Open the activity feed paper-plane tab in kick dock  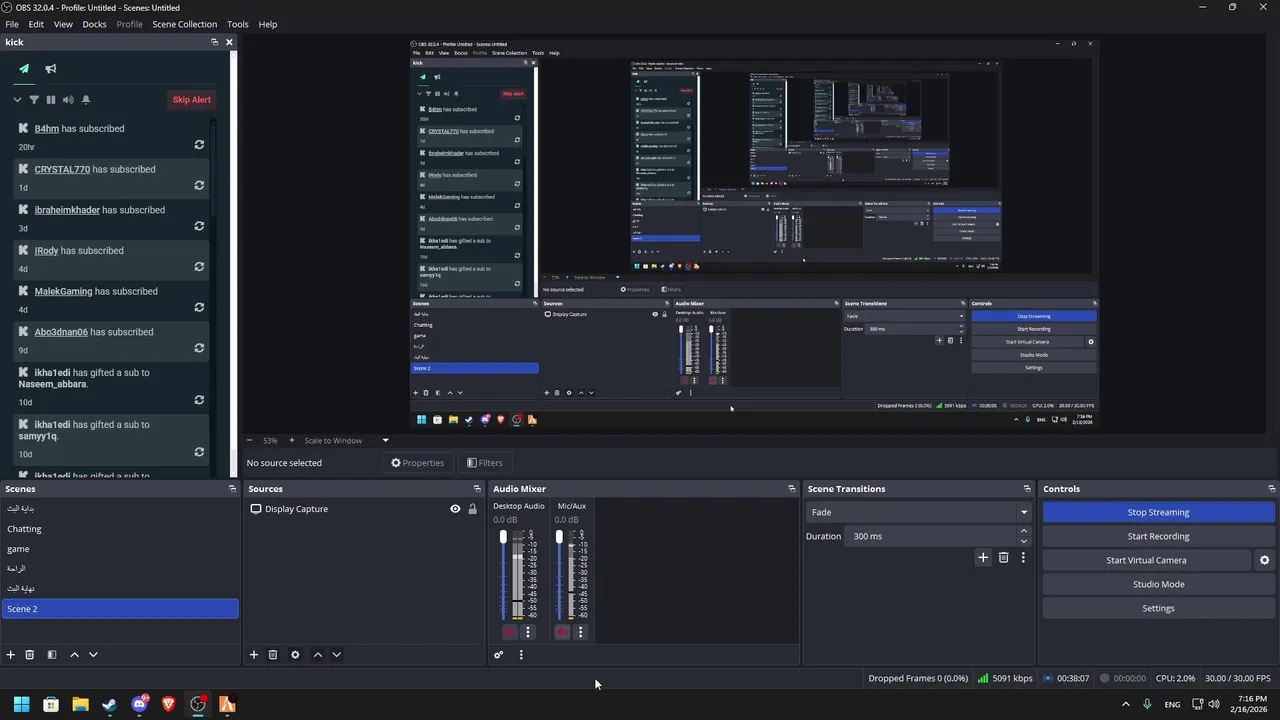(x=24, y=69)
